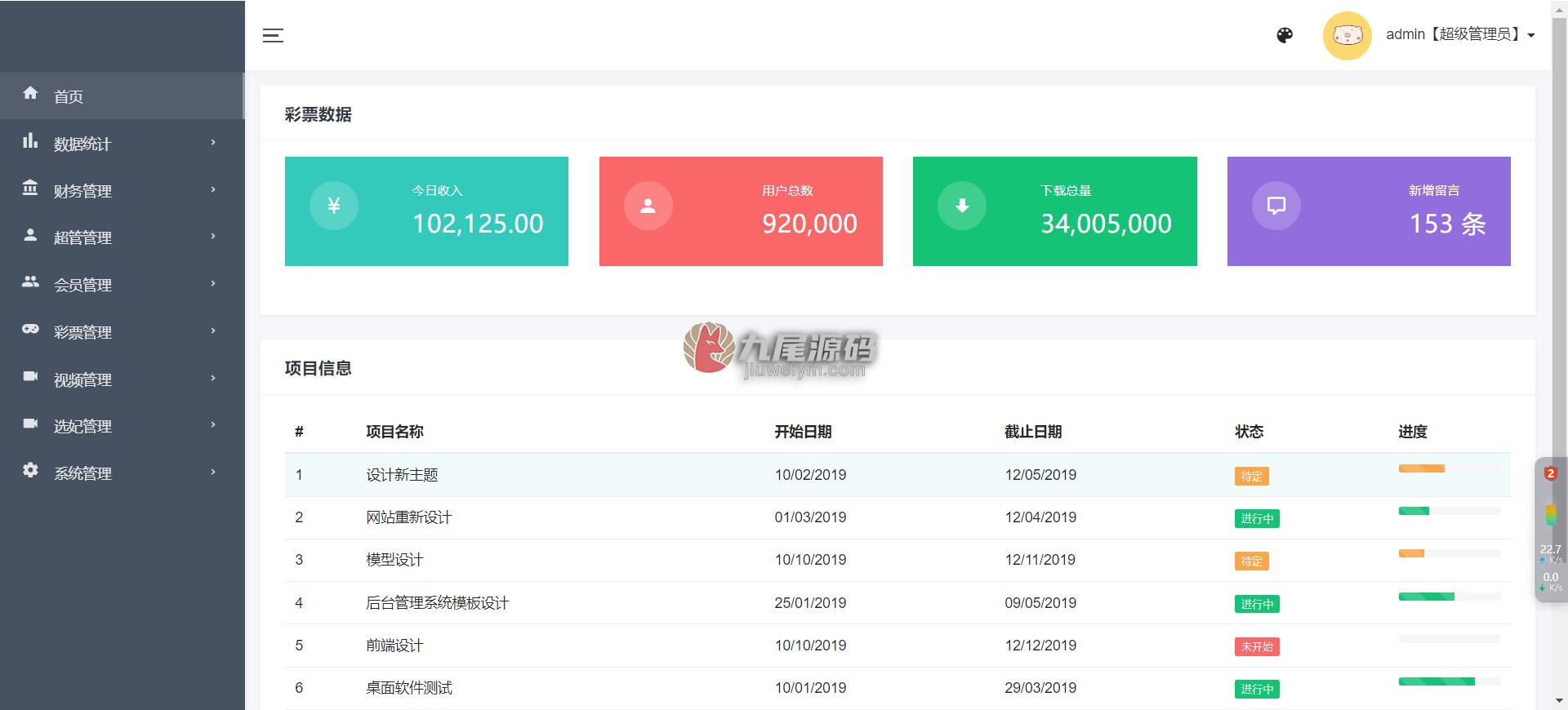
Task: Click the user icon on 用户总数 card
Action: click(x=648, y=206)
